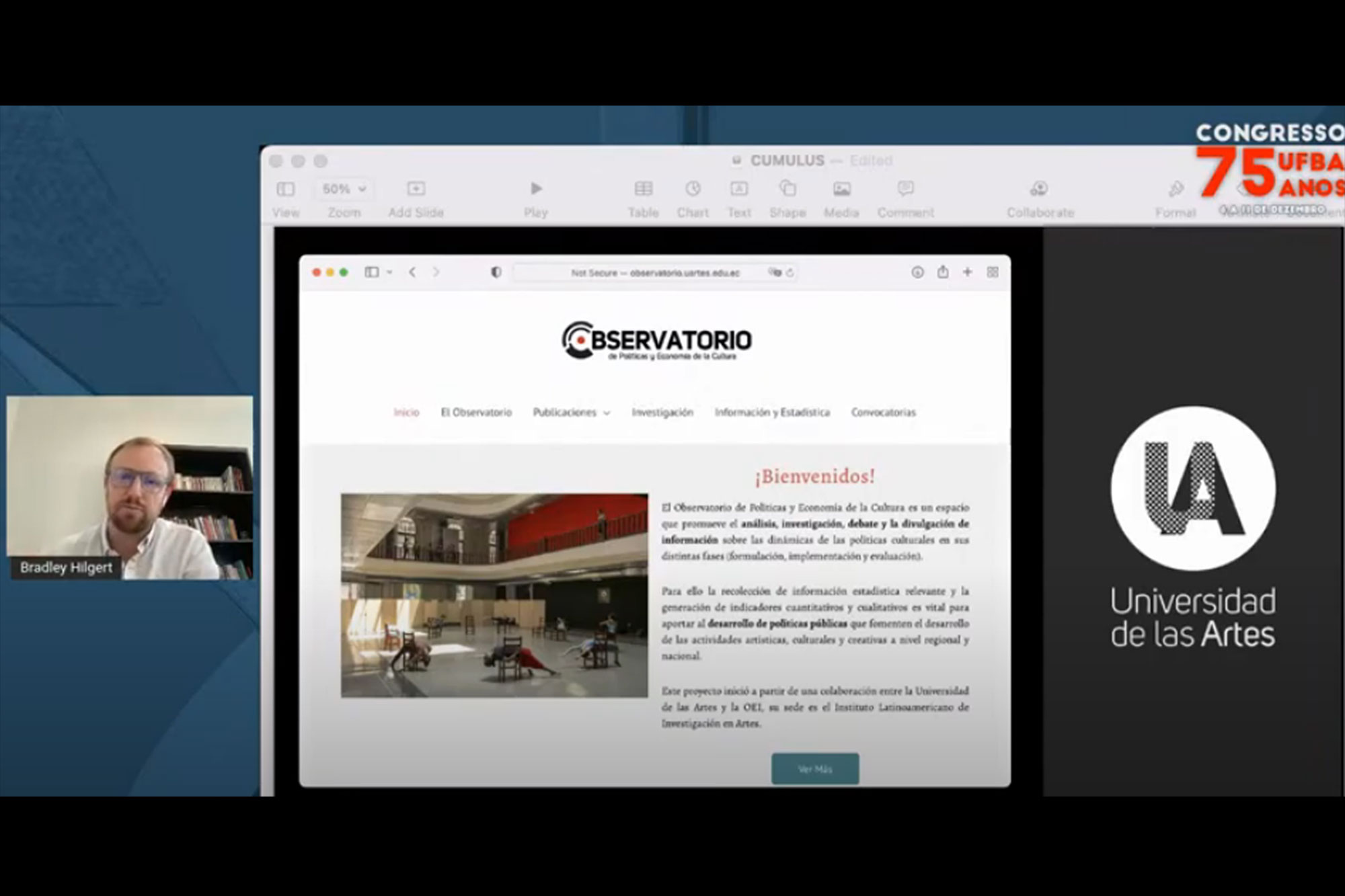Click the Safari address bar
Image resolution: width=1345 pixels, height=896 pixels.
point(654,273)
